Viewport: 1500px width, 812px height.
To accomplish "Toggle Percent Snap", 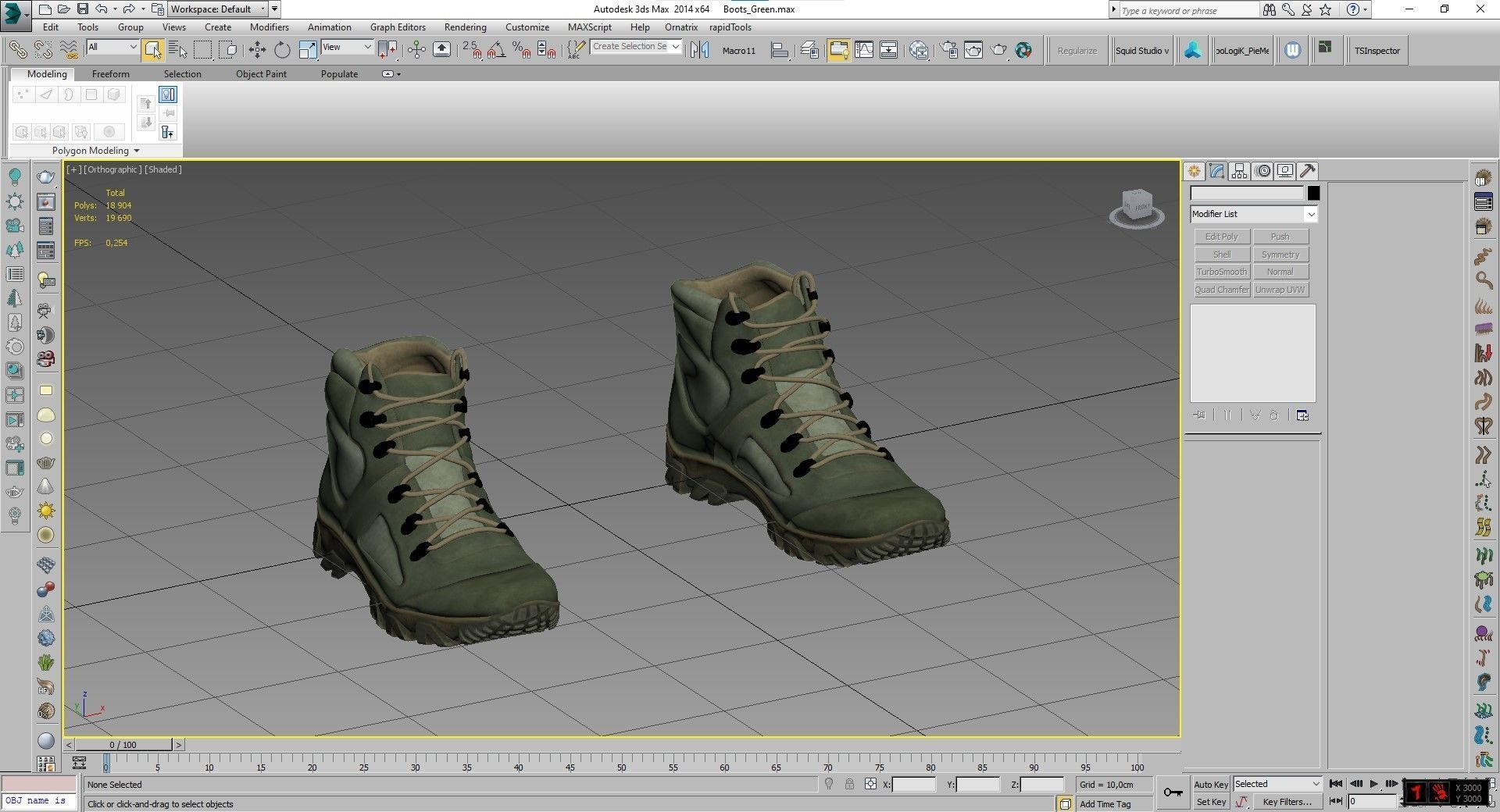I will point(522,50).
